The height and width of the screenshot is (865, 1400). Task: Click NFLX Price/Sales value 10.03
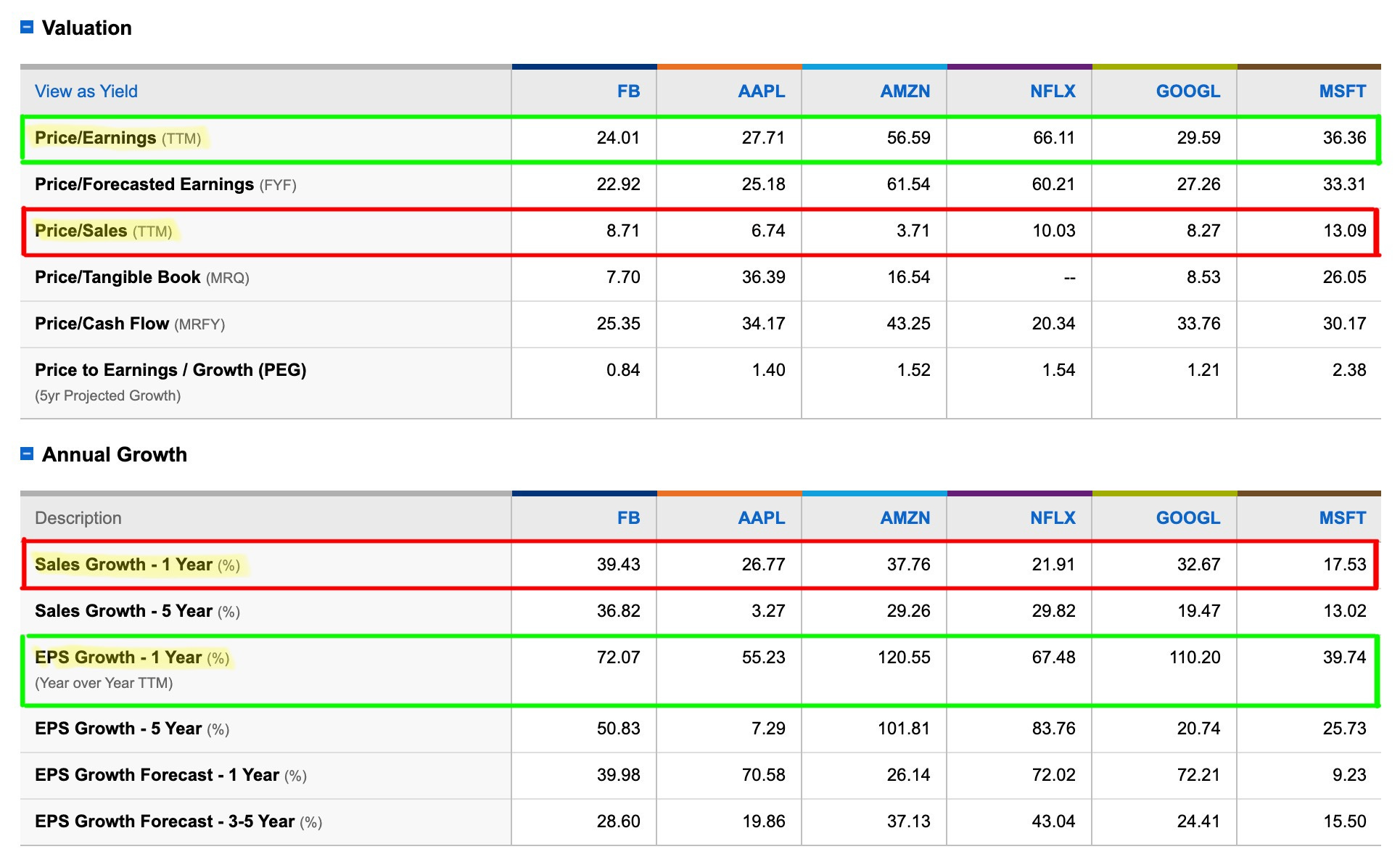point(1054,231)
